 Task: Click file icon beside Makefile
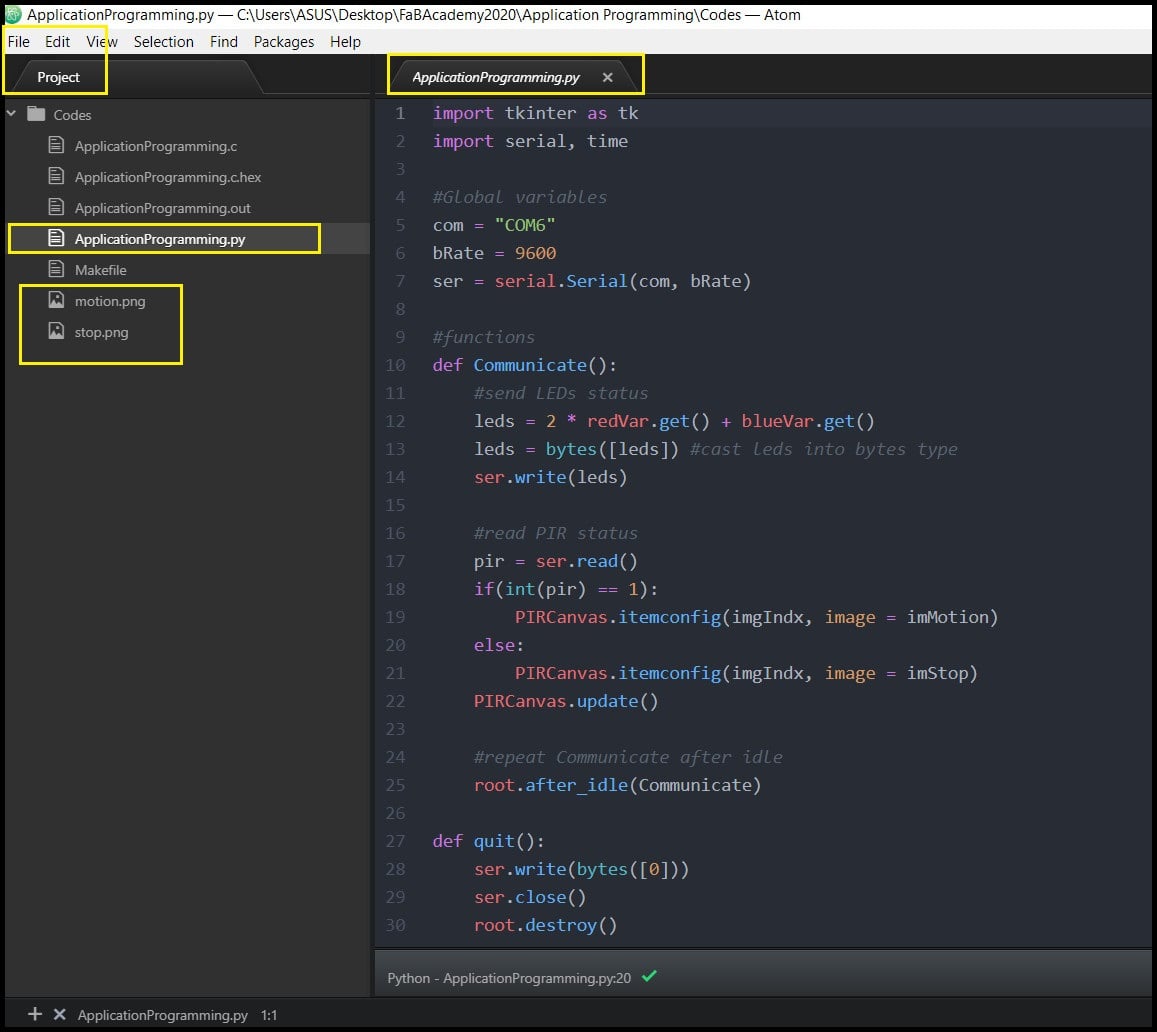[x=56, y=269]
